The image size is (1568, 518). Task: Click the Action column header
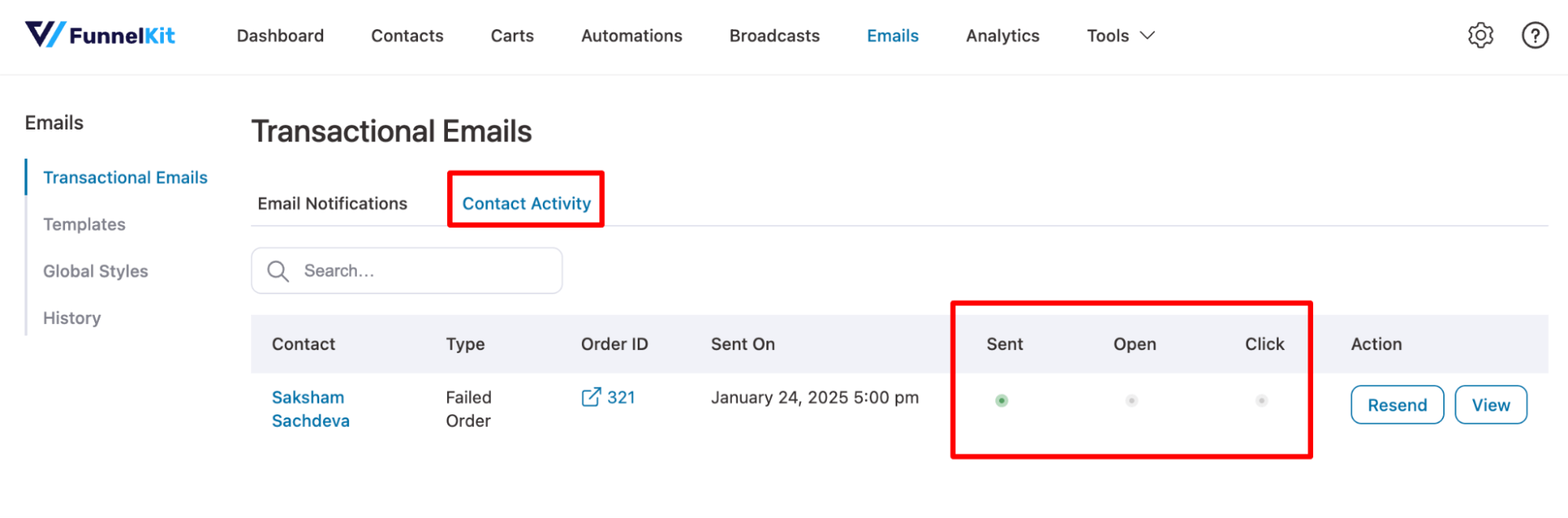coord(1376,345)
